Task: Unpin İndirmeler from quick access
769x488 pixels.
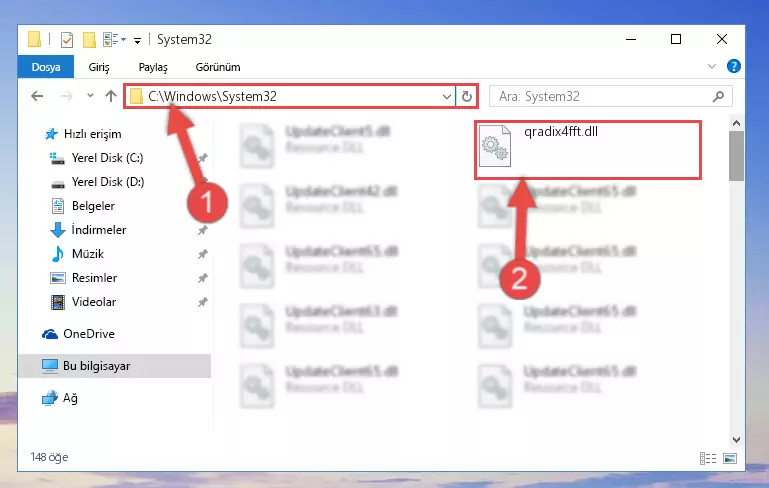Action: tap(202, 230)
